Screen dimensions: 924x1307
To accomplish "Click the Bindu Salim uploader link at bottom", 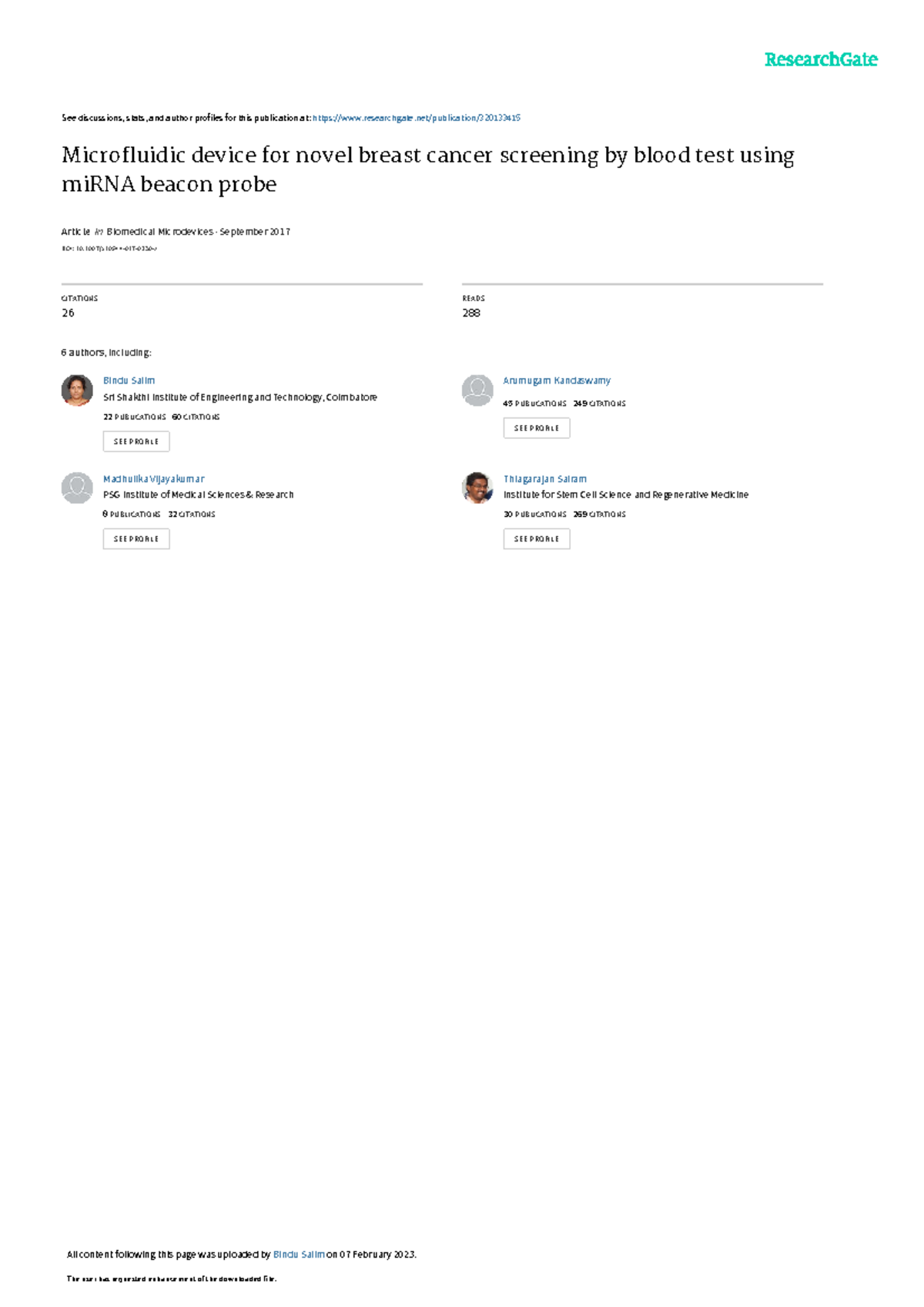I will pyautogui.click(x=300, y=1254).
